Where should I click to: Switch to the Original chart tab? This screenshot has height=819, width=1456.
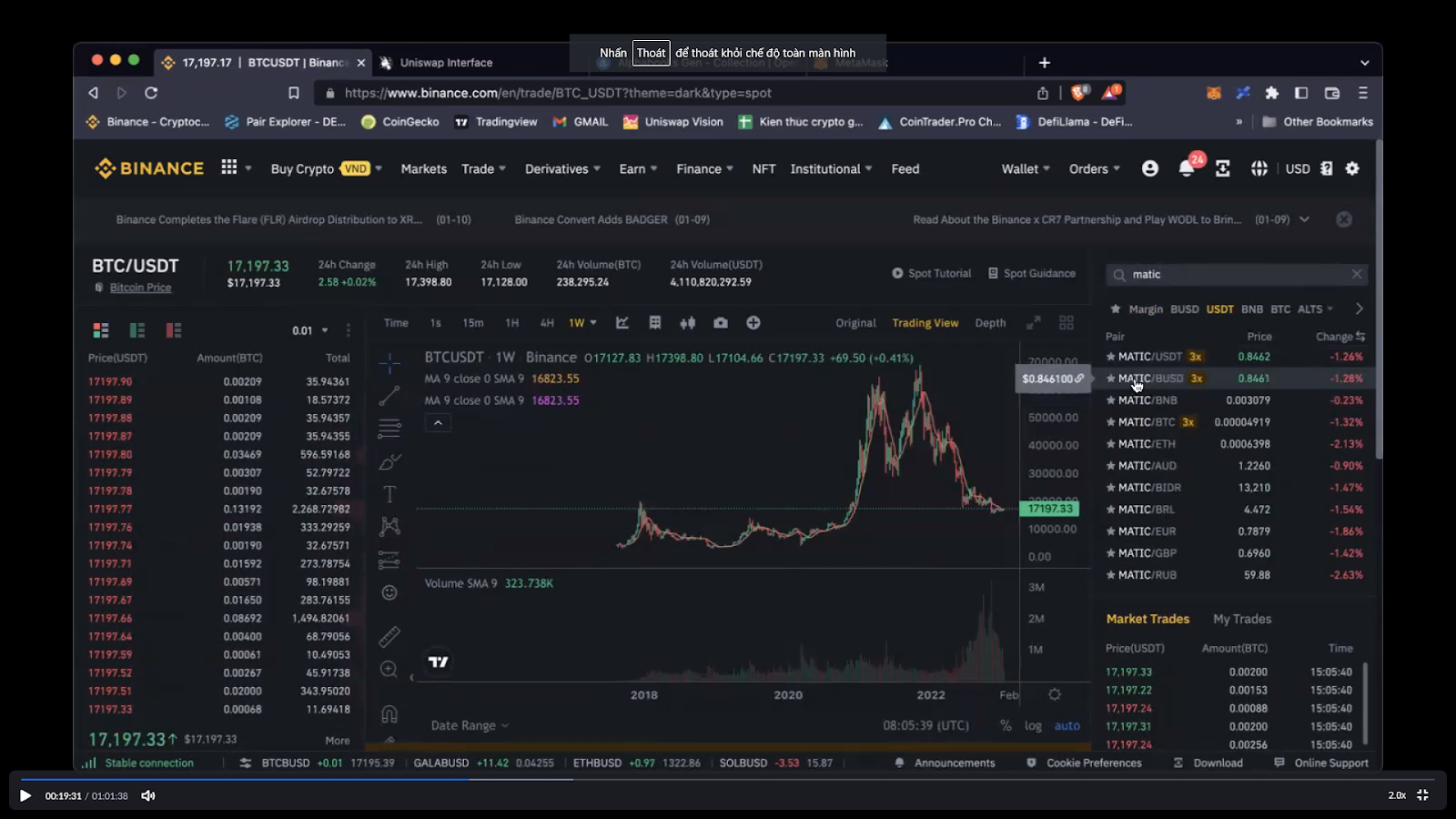point(855,323)
